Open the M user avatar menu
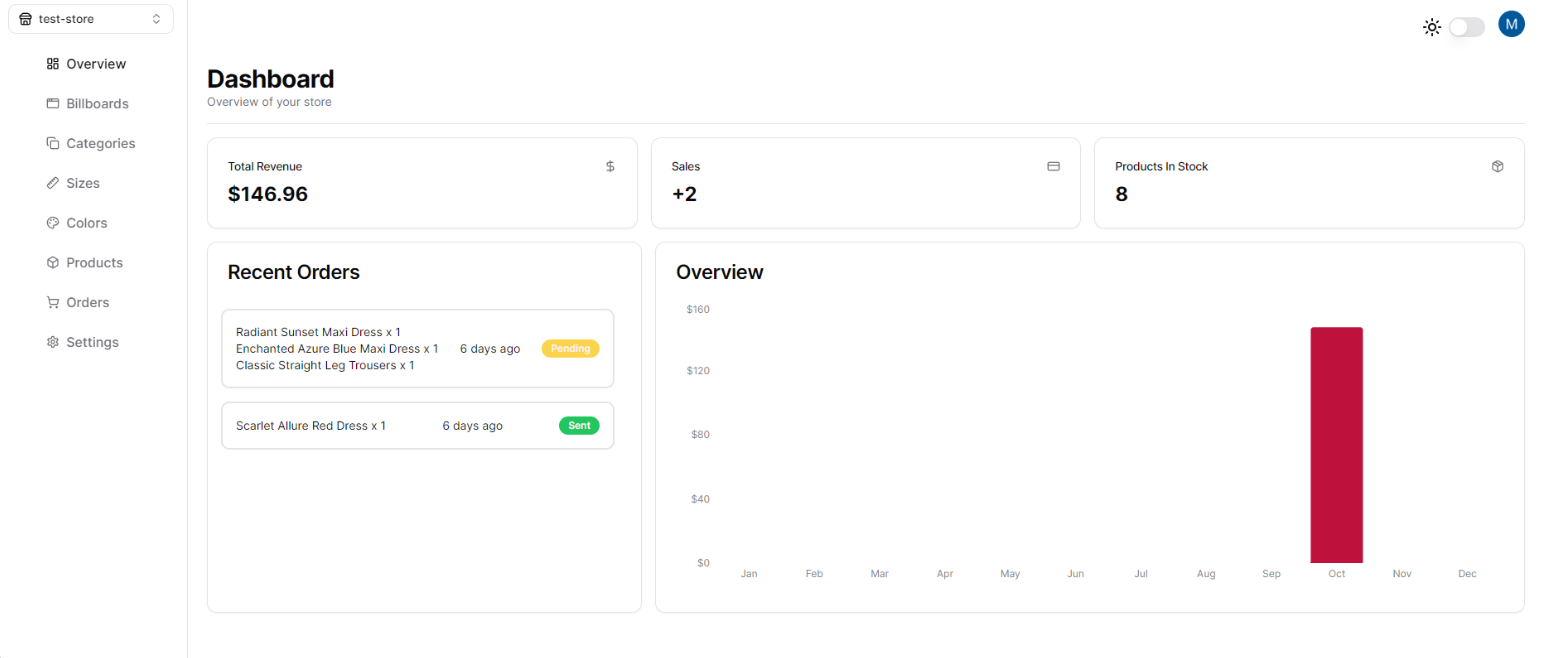 coord(1512,23)
